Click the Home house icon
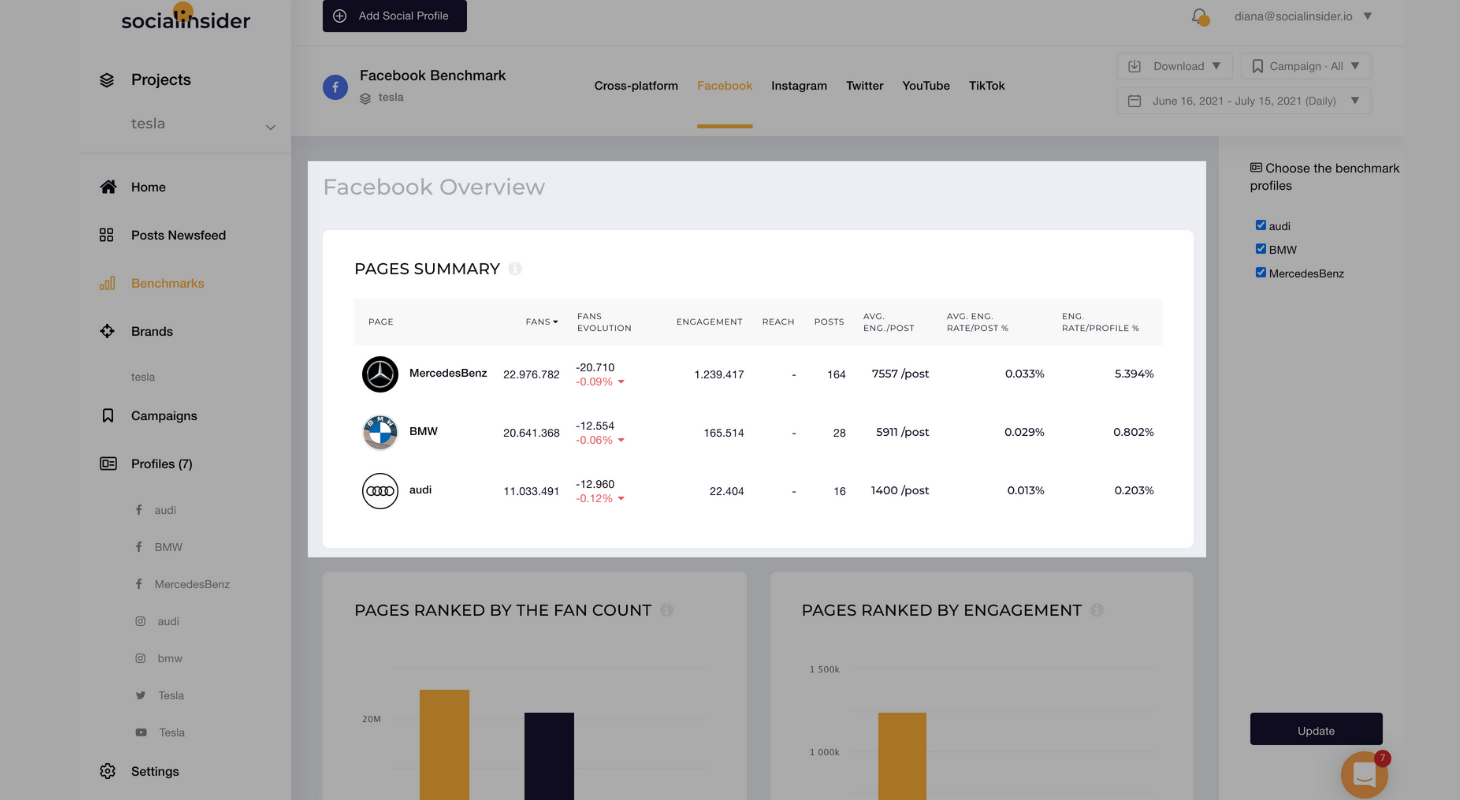Screen dimensions: 1460x800 pyautogui.click(x=107, y=187)
